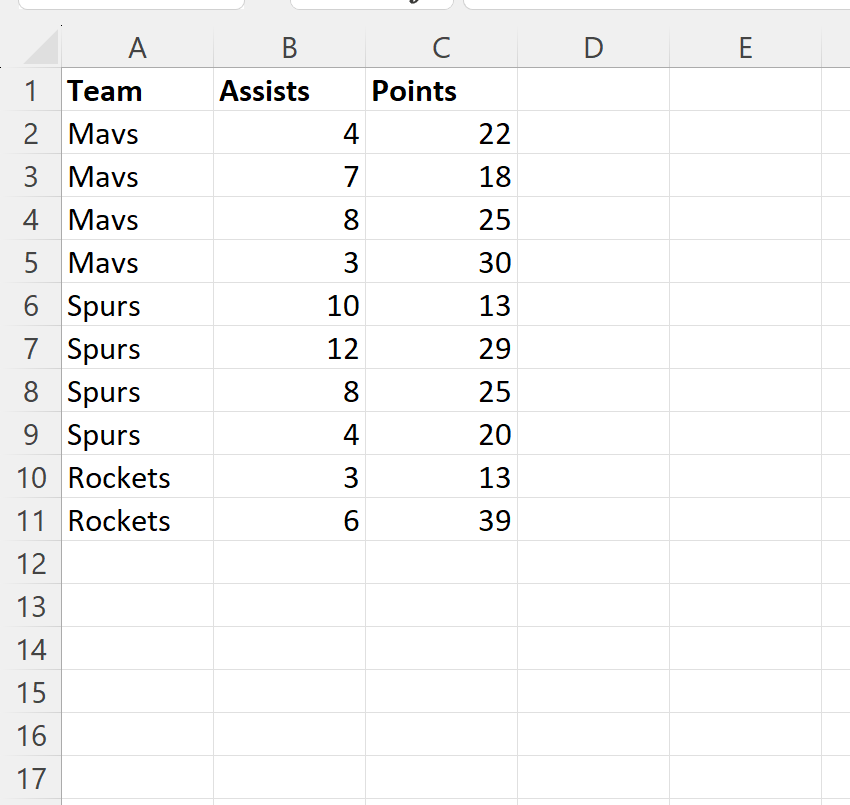
Task: Click the Assists header cell
Action: click(x=289, y=91)
